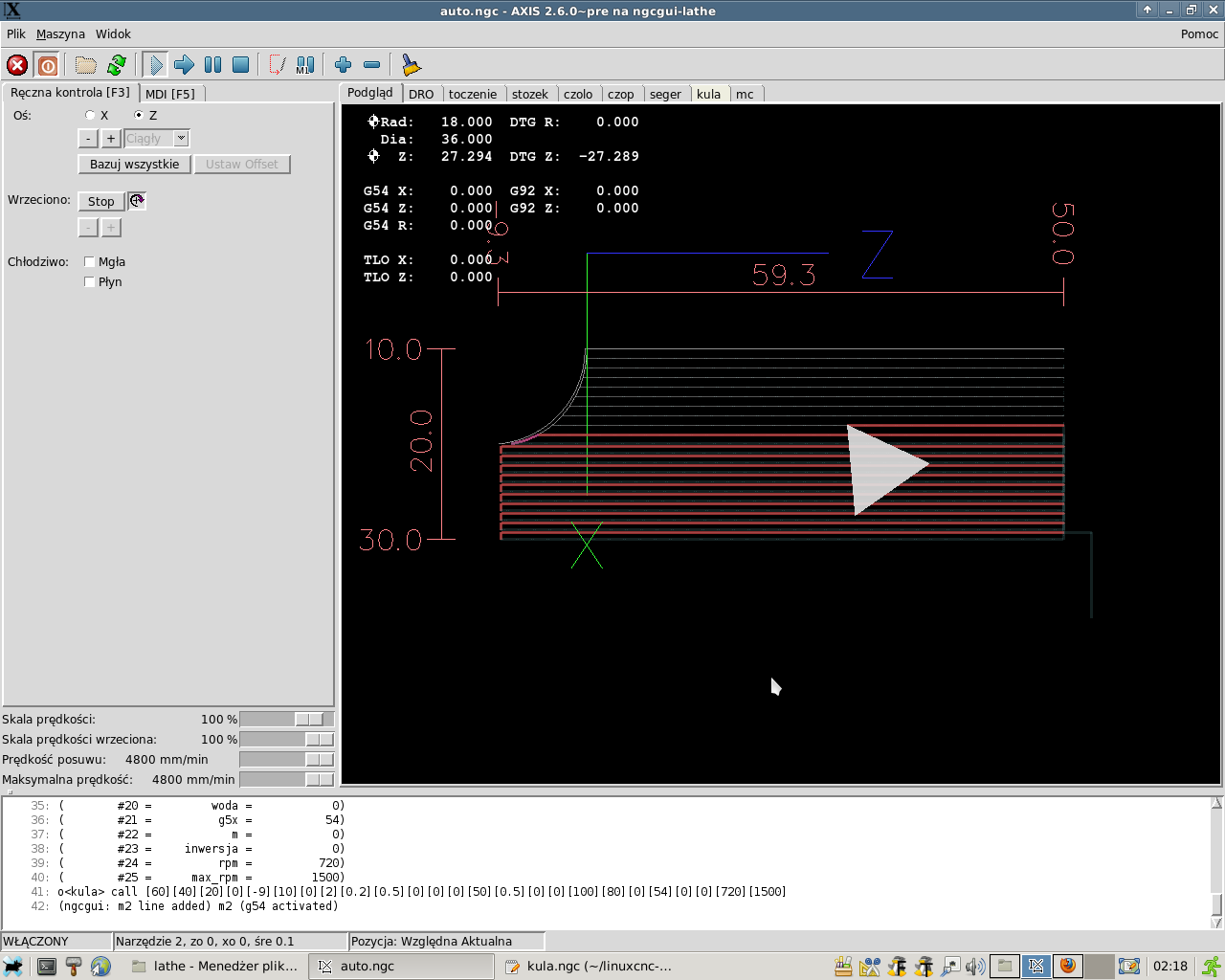
Task: Reload current file with green arrows icon
Action: (x=117, y=65)
